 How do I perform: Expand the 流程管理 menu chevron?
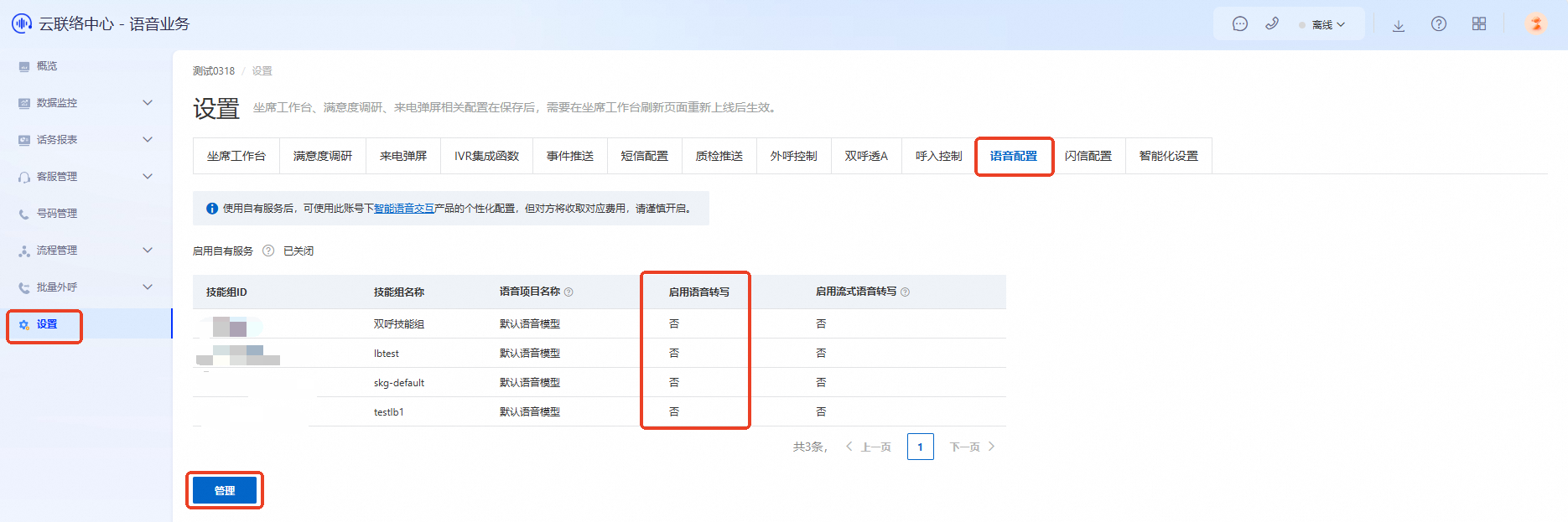pyautogui.click(x=148, y=251)
